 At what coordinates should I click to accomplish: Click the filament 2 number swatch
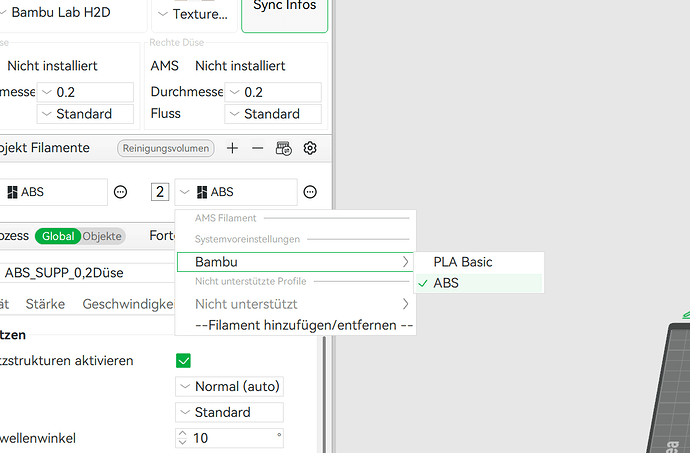pyautogui.click(x=160, y=192)
